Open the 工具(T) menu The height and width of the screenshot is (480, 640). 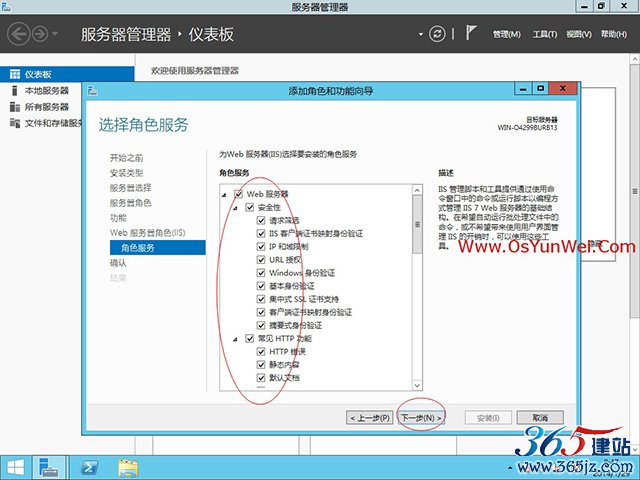(x=545, y=34)
